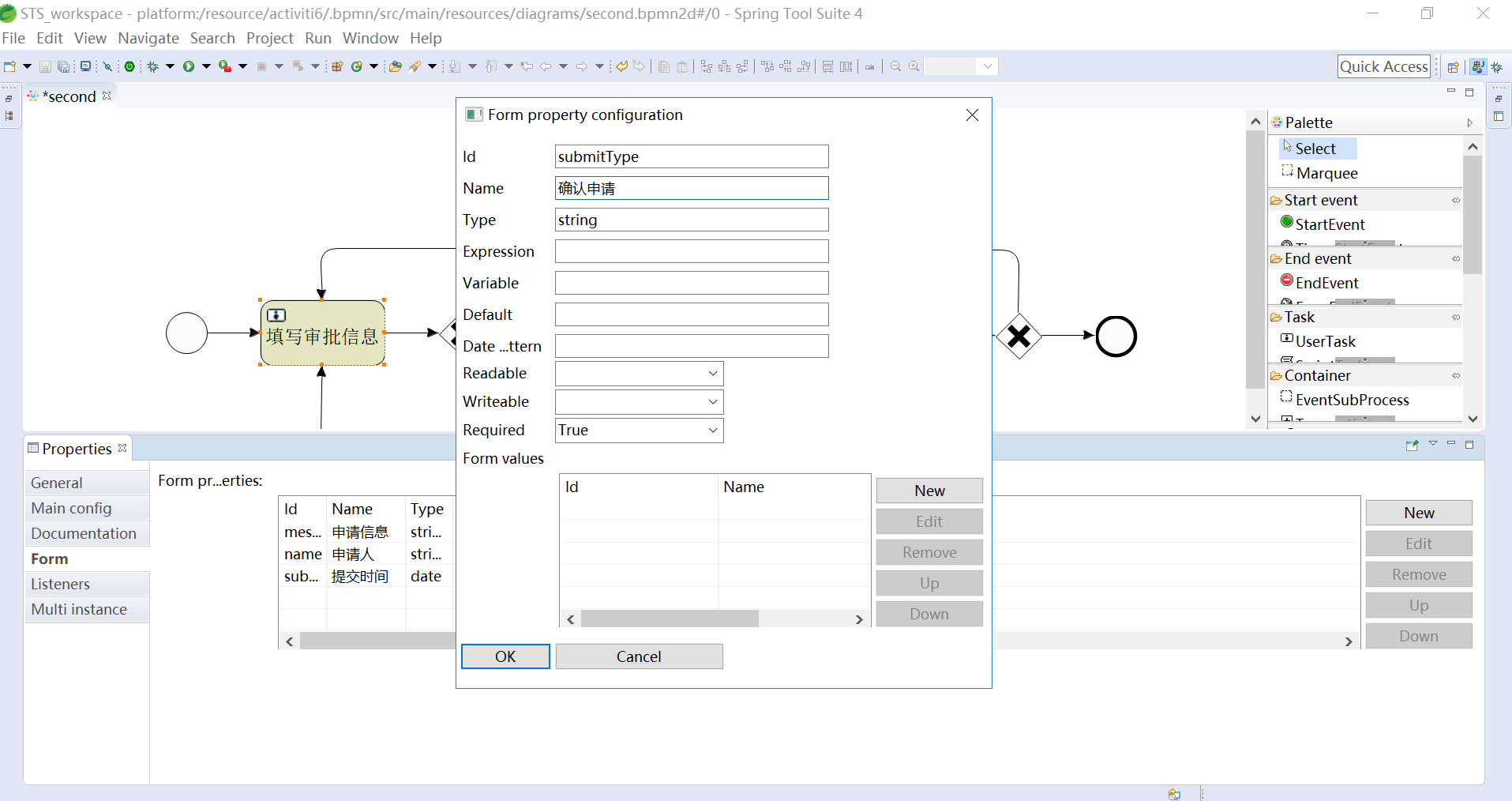Click the Default input field
Viewport: 1512px width, 801px height.
692,314
